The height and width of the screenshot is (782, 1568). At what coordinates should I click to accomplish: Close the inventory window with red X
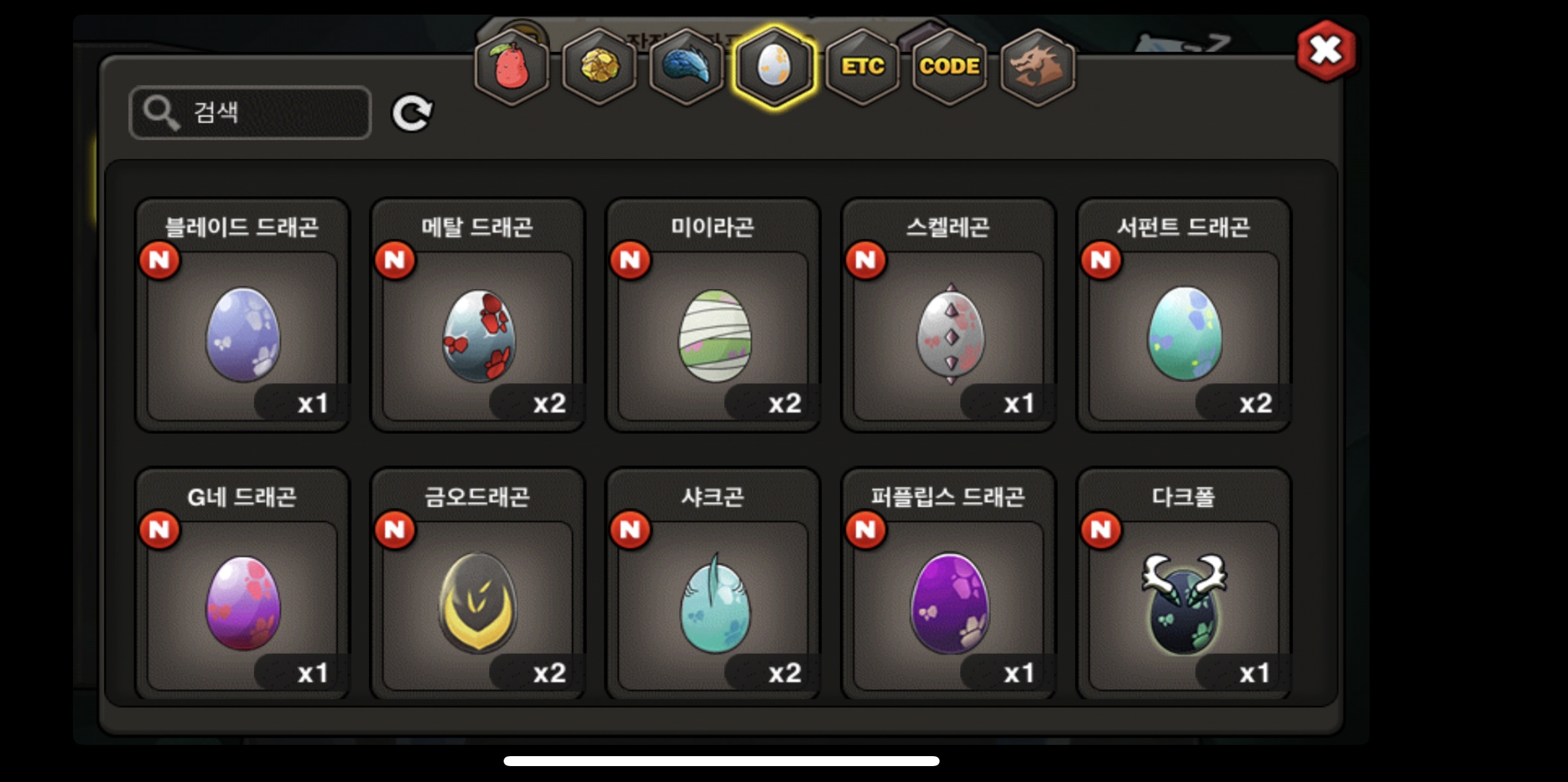point(1326,50)
